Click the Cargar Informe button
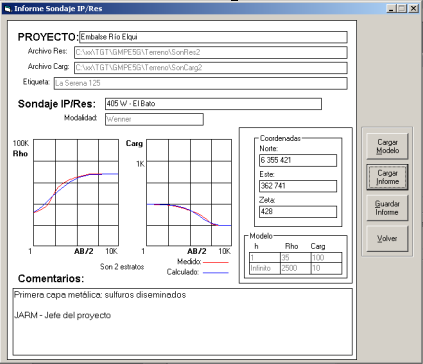Image resolution: width=423 pixels, height=364 pixels. click(x=387, y=177)
